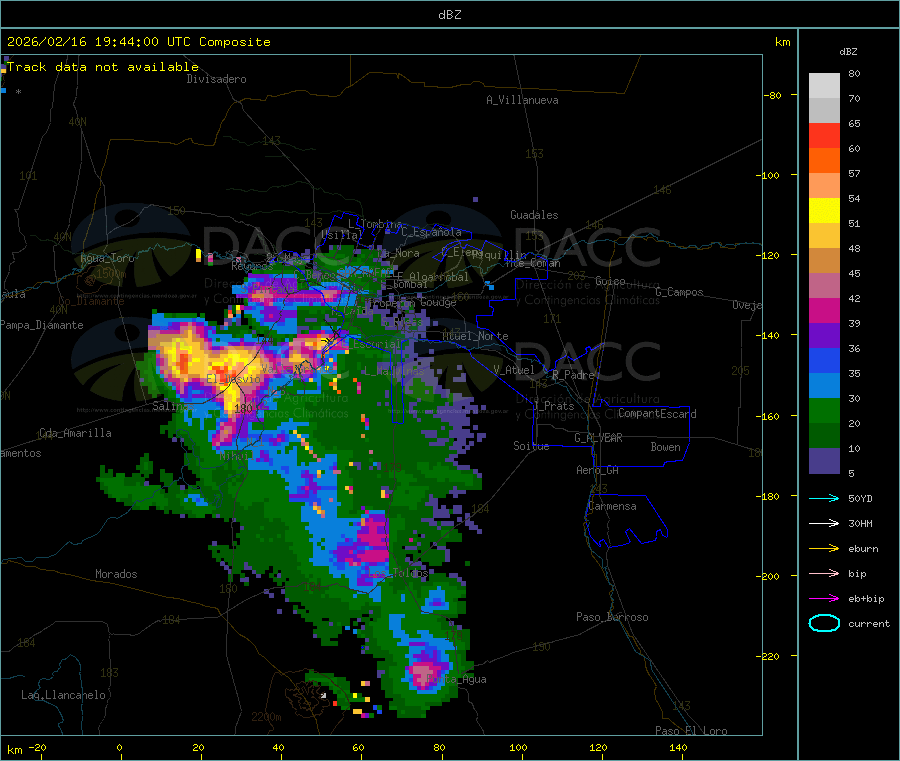This screenshot has width=900, height=761.
Task: Select the bright yellow swatch in the dBZ scale
Action: click(824, 211)
